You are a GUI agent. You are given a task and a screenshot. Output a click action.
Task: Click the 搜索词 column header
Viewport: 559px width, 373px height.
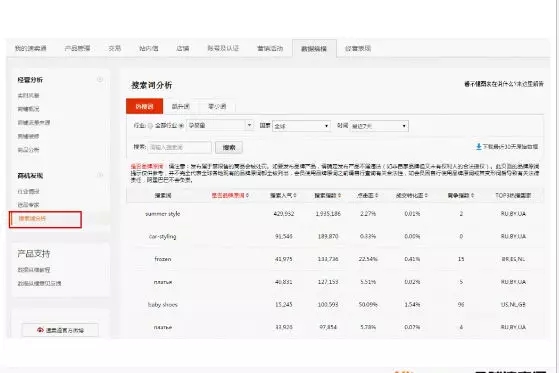coord(163,195)
